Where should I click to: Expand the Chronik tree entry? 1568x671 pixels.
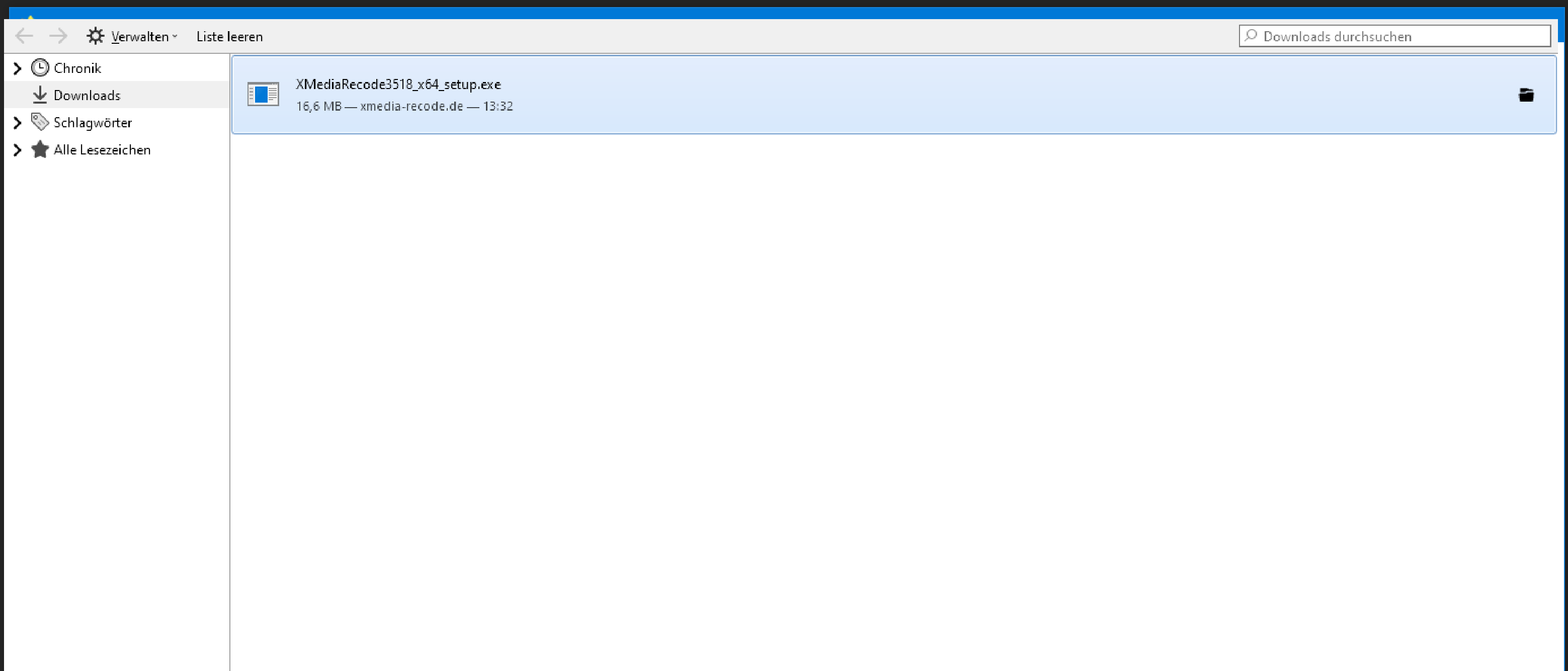[x=17, y=67]
